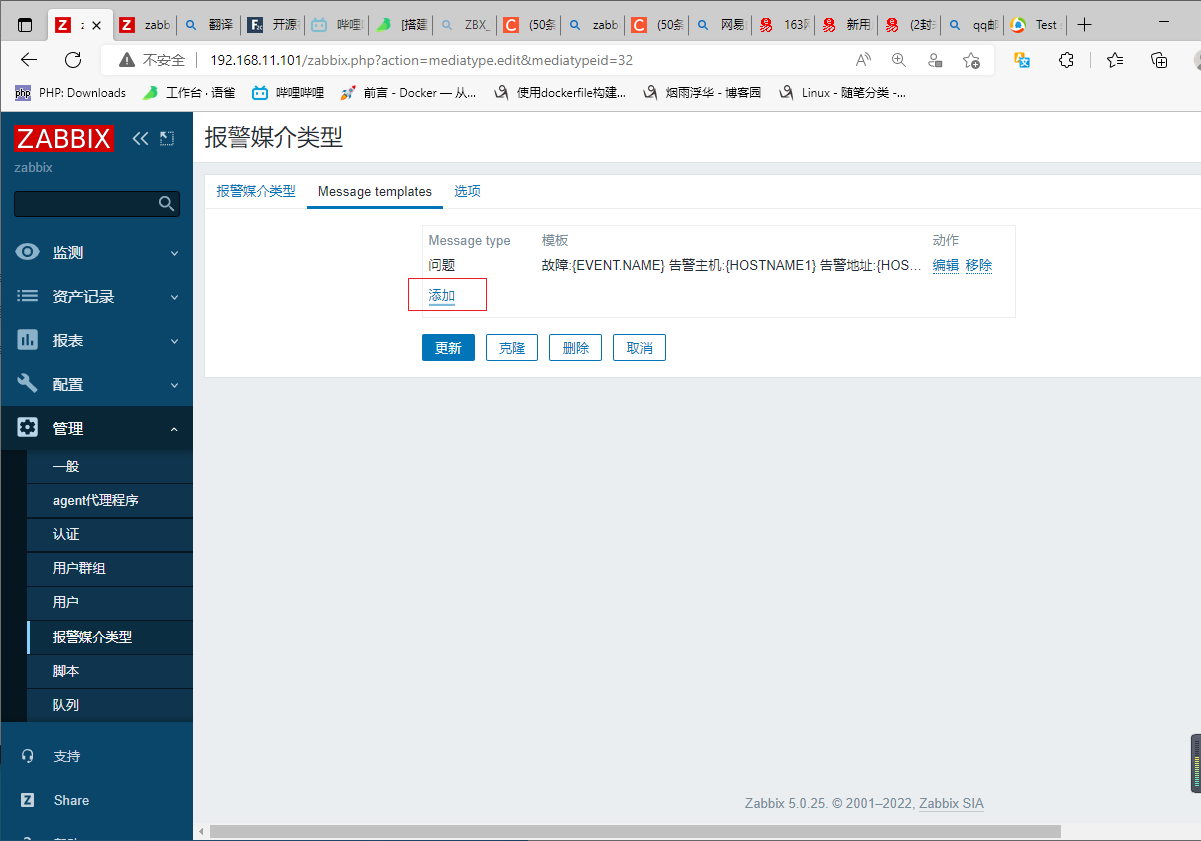Add this page to favorites star icon
1201x841 pixels.
pyautogui.click(x=971, y=60)
